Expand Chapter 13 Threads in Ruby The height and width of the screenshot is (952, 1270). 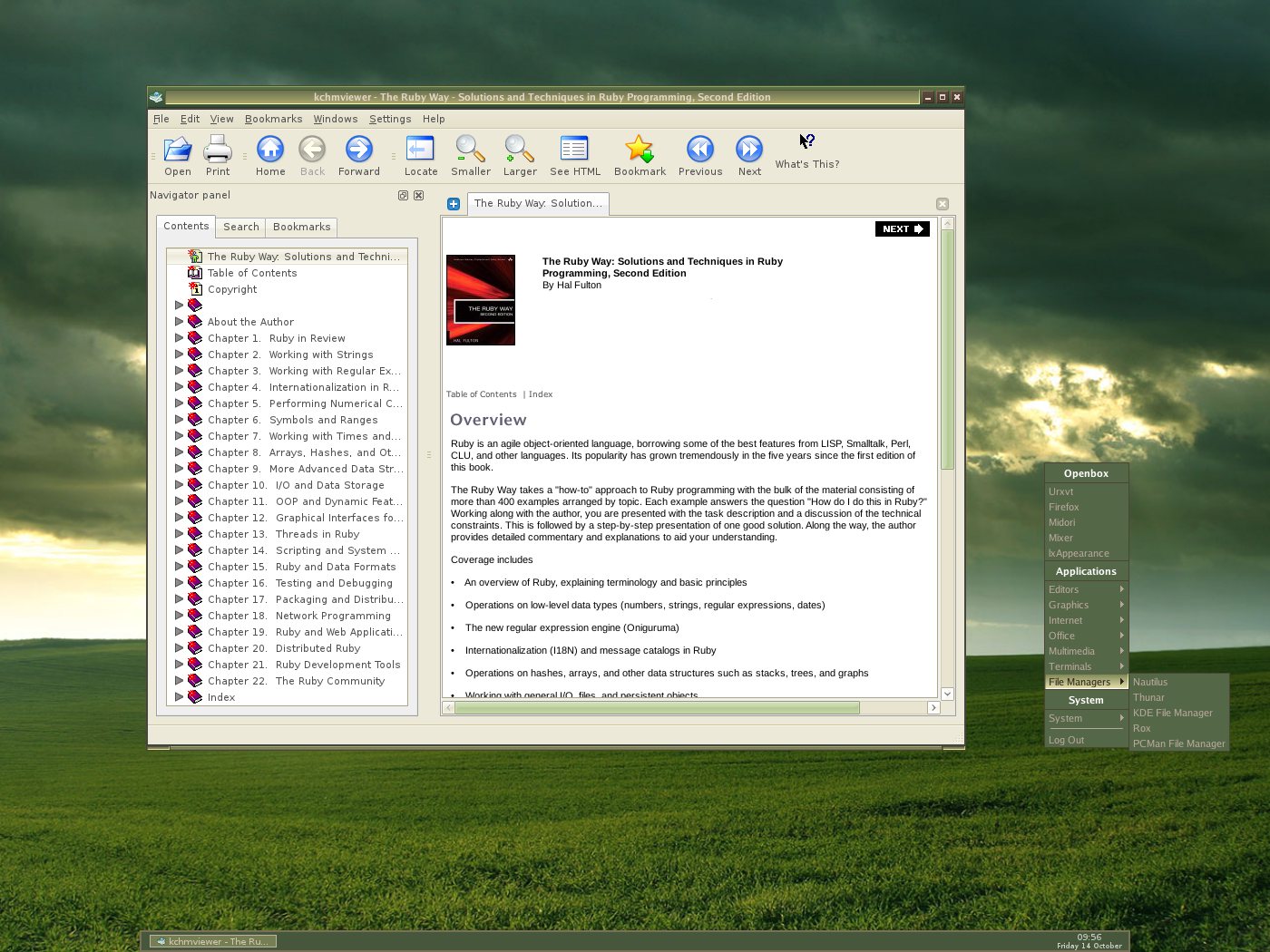[x=179, y=534]
